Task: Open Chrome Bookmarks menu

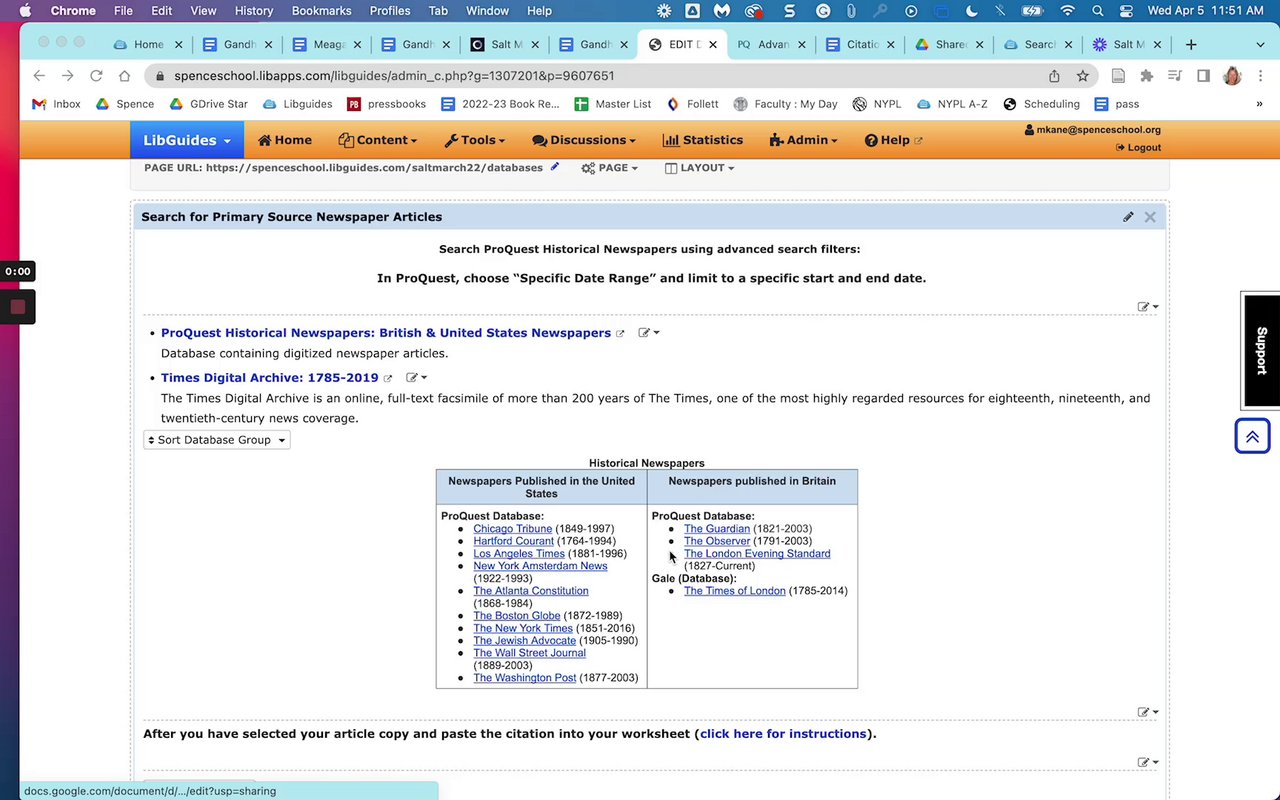Action: [321, 11]
